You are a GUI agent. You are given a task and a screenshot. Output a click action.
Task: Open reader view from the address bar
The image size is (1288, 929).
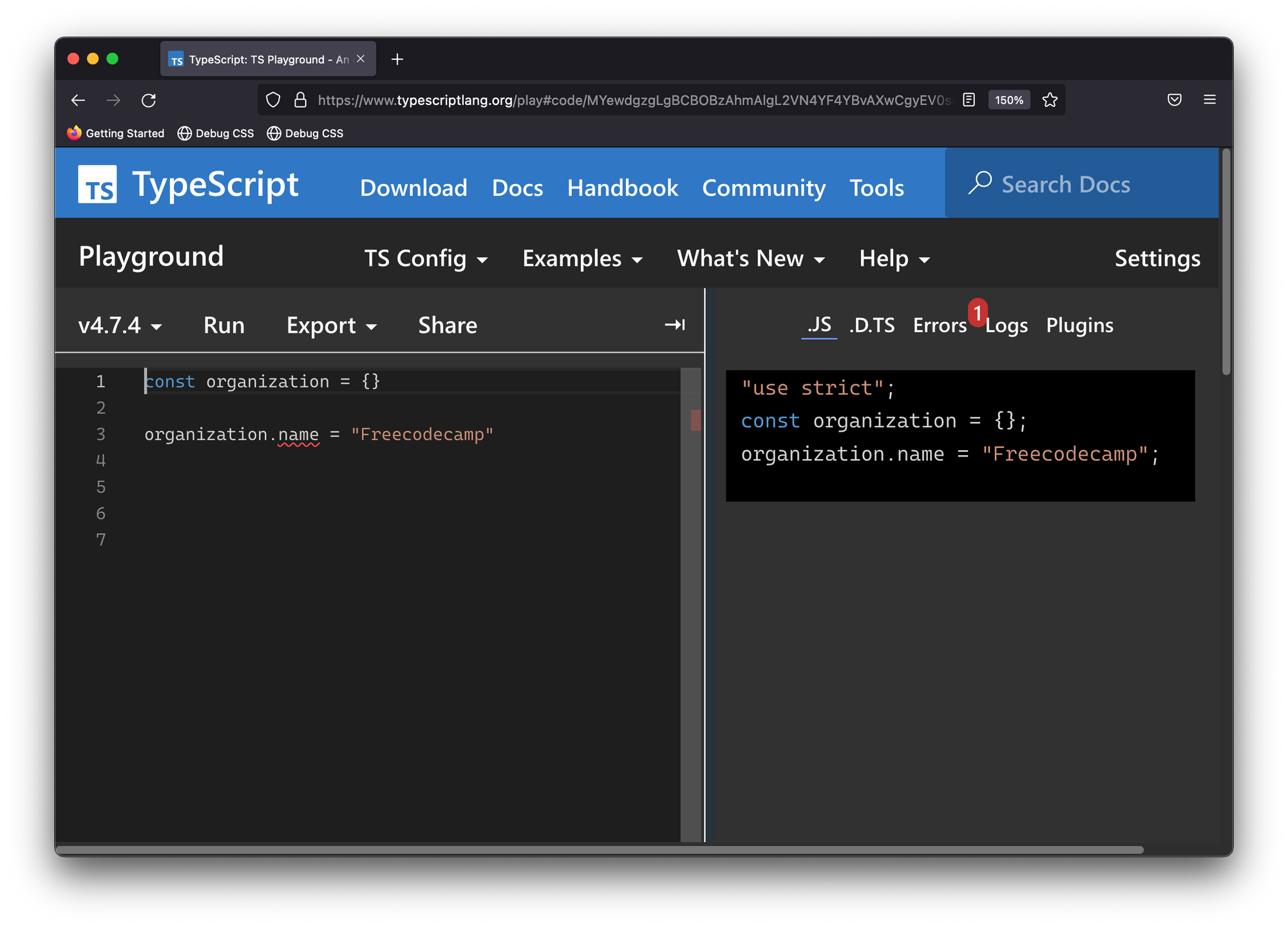[x=968, y=100]
